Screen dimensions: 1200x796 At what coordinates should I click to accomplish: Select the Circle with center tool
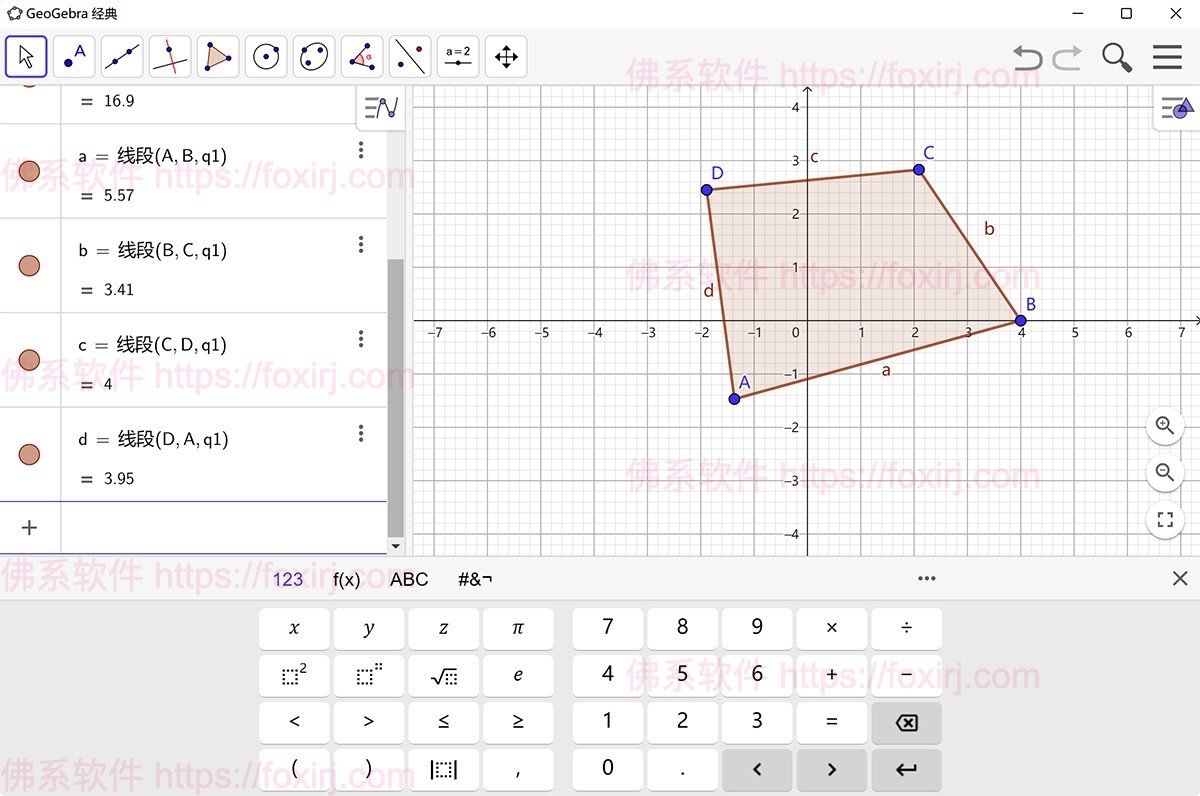[x=266, y=57]
